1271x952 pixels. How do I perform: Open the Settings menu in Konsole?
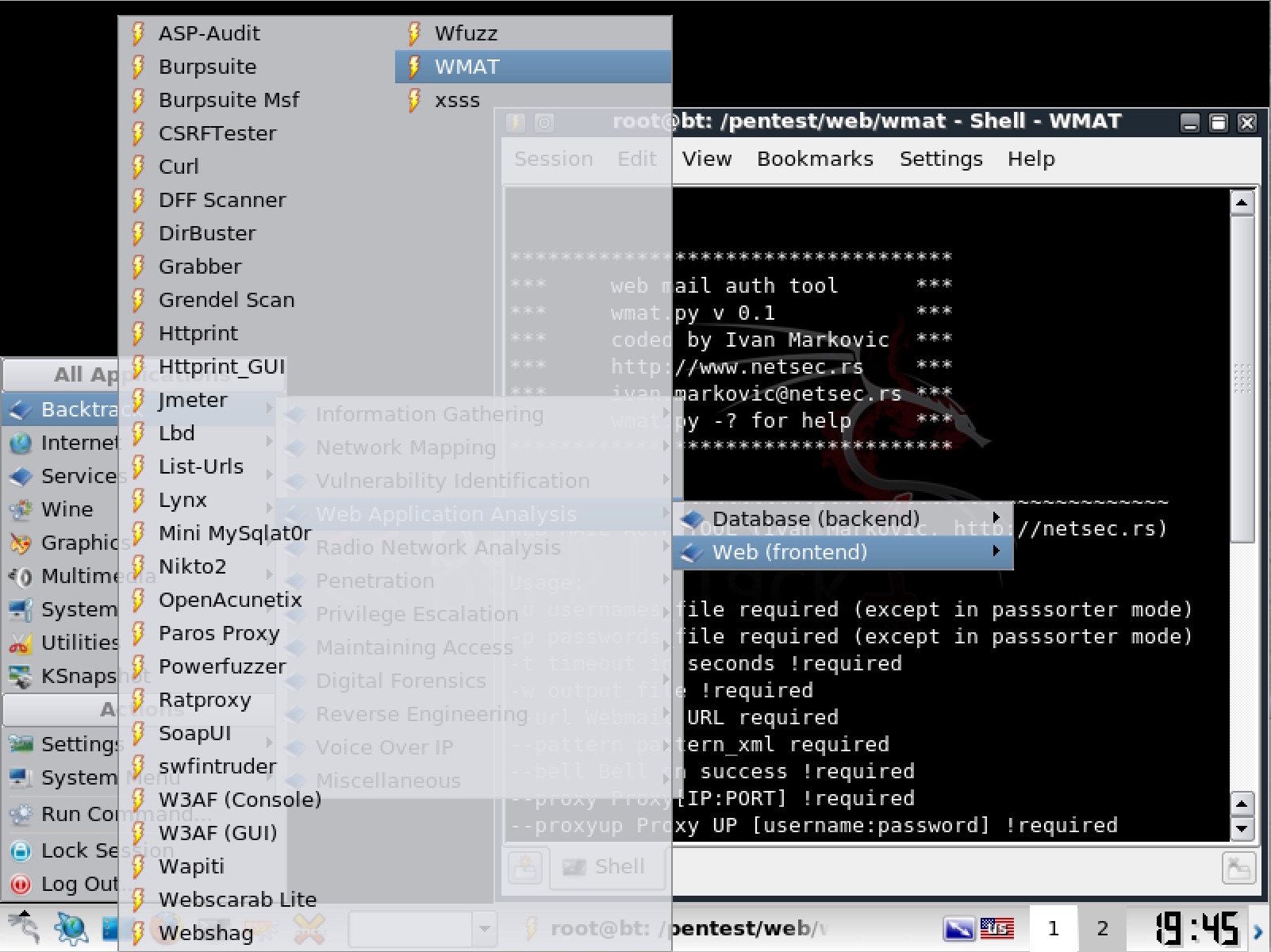click(941, 159)
